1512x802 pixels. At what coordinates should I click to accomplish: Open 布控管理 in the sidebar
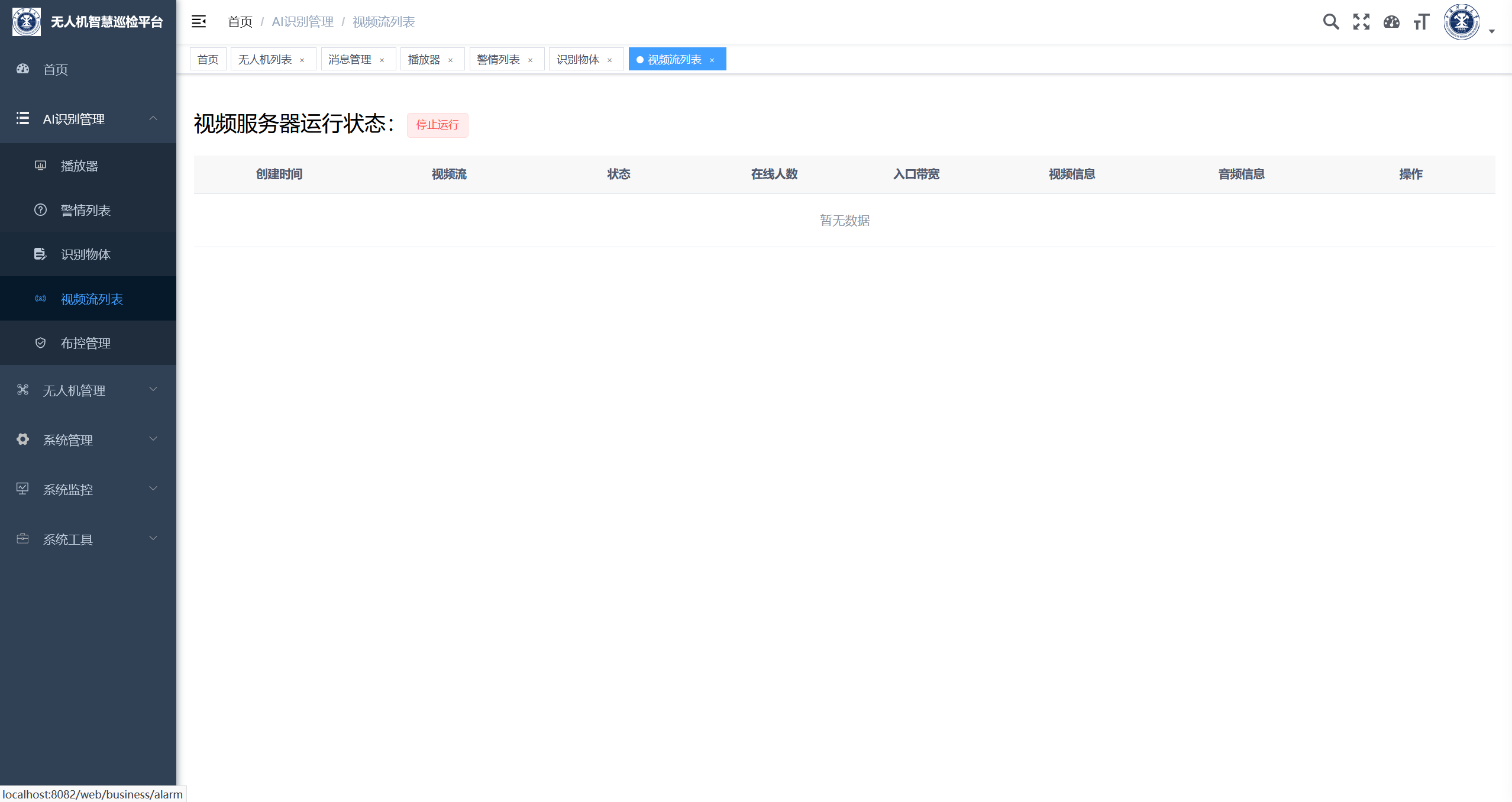coord(86,343)
